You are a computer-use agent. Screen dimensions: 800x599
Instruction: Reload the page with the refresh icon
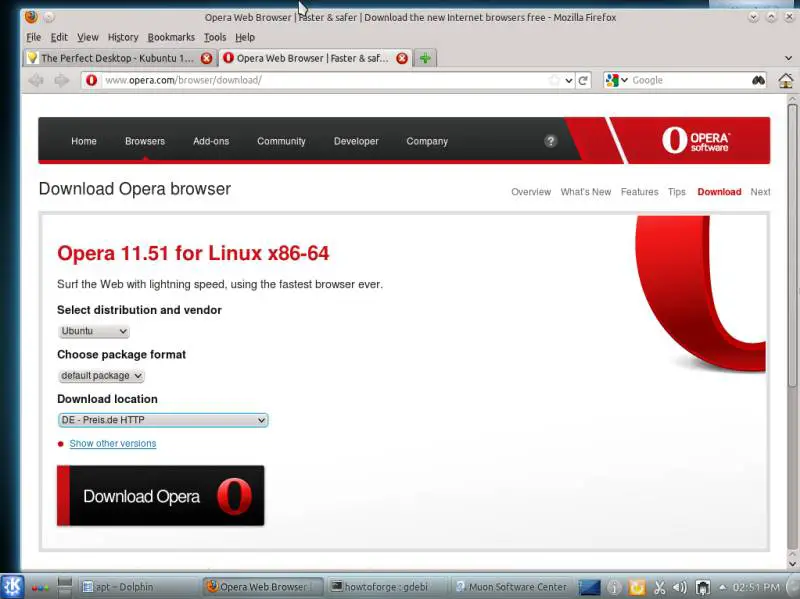coord(583,80)
